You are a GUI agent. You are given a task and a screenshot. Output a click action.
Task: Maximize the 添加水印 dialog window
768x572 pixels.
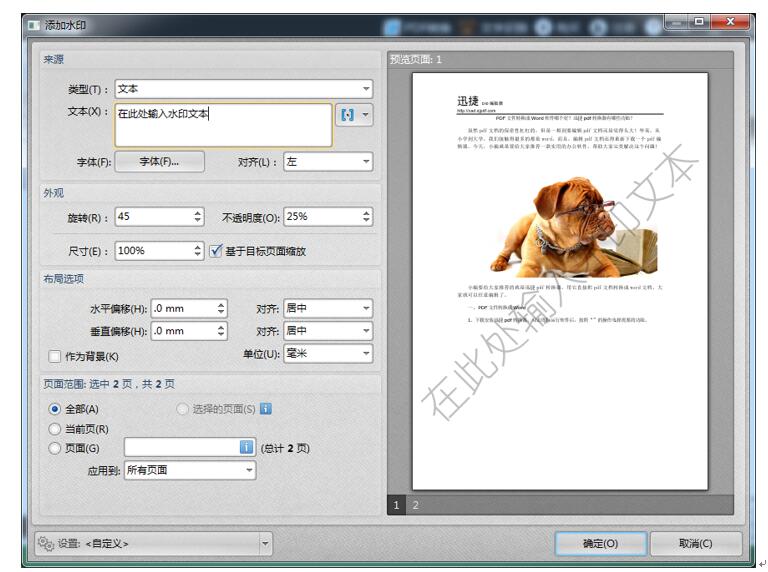[699, 22]
